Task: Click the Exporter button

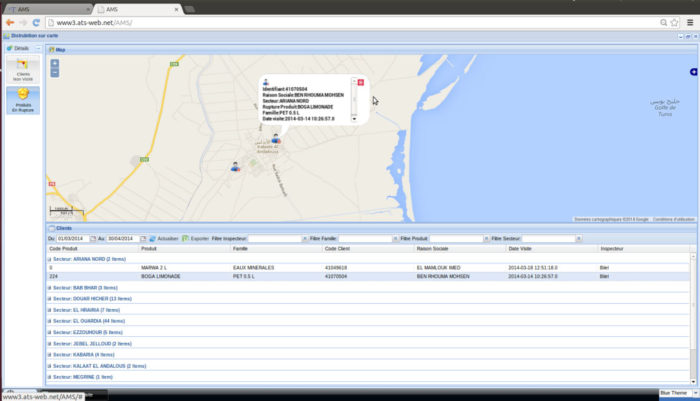Action: click(x=197, y=239)
